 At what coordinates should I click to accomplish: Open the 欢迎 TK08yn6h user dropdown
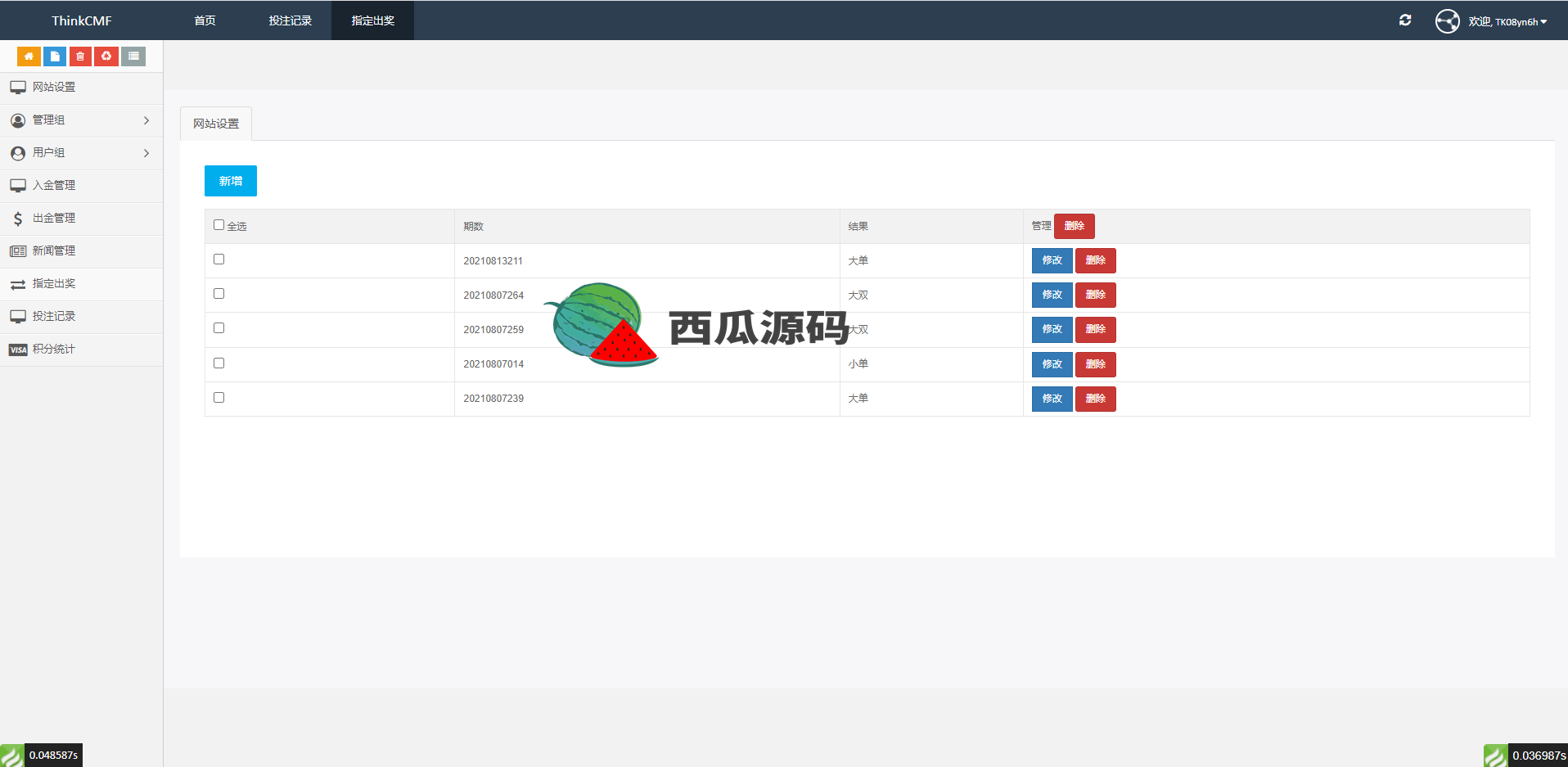pyautogui.click(x=1507, y=22)
